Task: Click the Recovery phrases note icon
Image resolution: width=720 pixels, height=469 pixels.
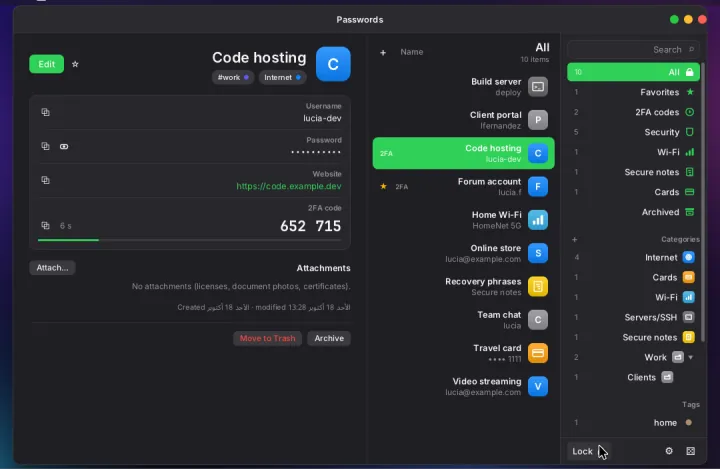Action: coord(538,286)
